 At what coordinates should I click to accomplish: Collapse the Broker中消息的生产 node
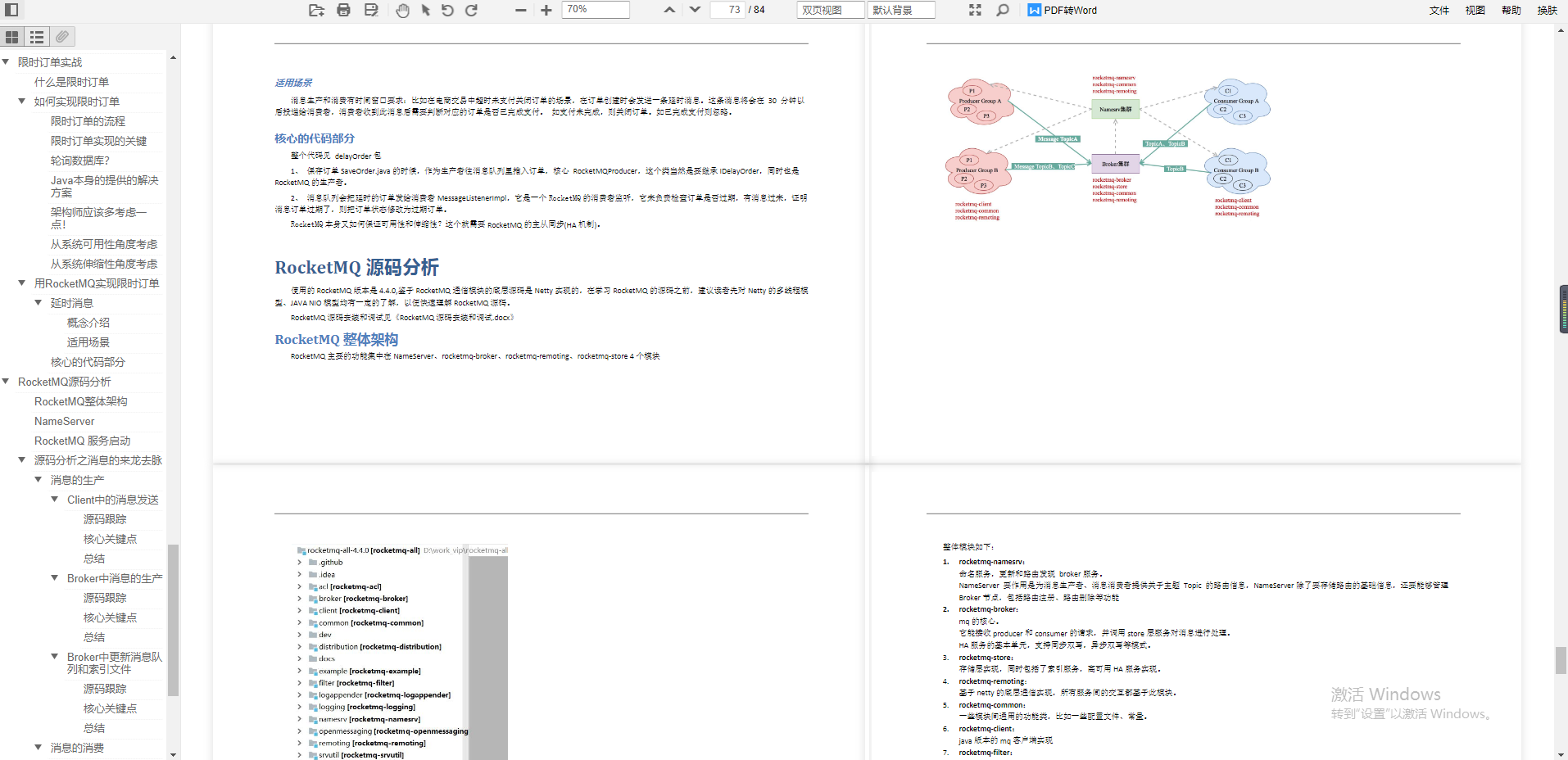55,578
